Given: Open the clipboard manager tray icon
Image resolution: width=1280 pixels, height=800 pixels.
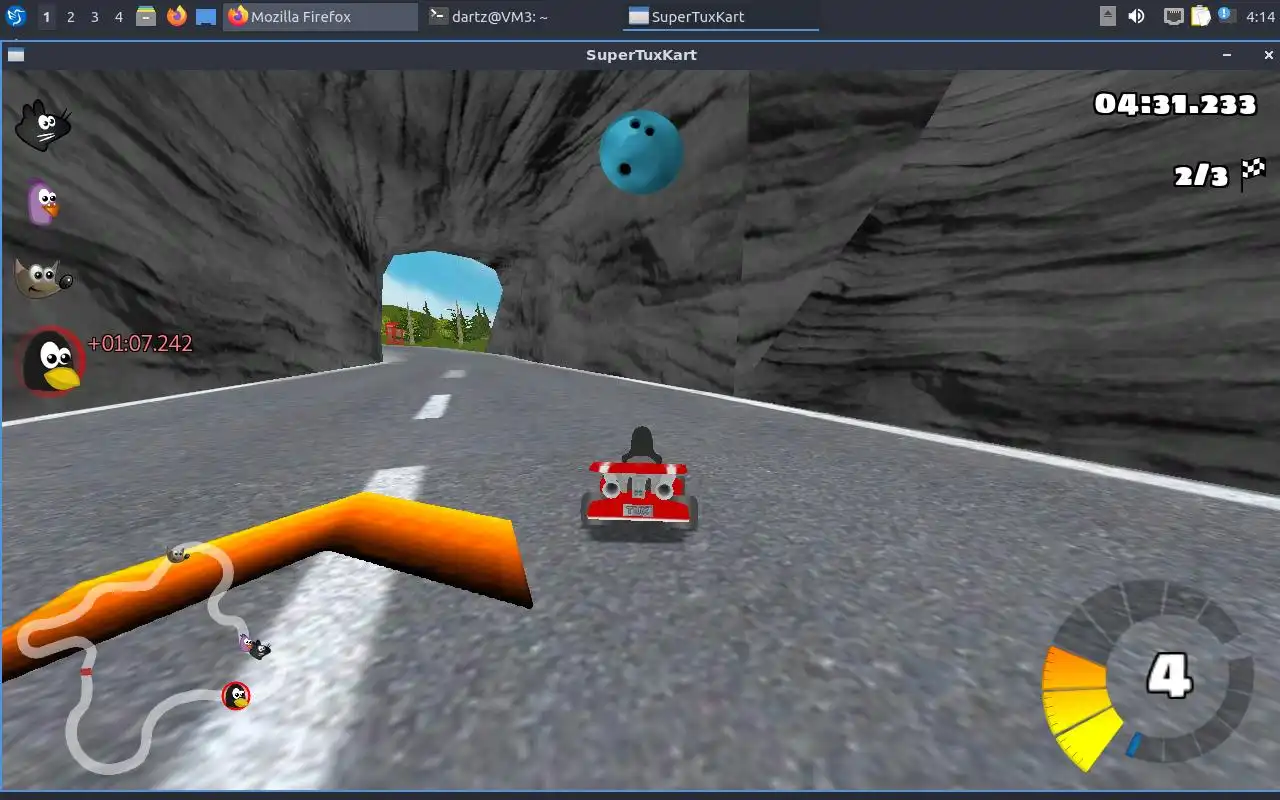Looking at the screenshot, I should click(x=1200, y=16).
